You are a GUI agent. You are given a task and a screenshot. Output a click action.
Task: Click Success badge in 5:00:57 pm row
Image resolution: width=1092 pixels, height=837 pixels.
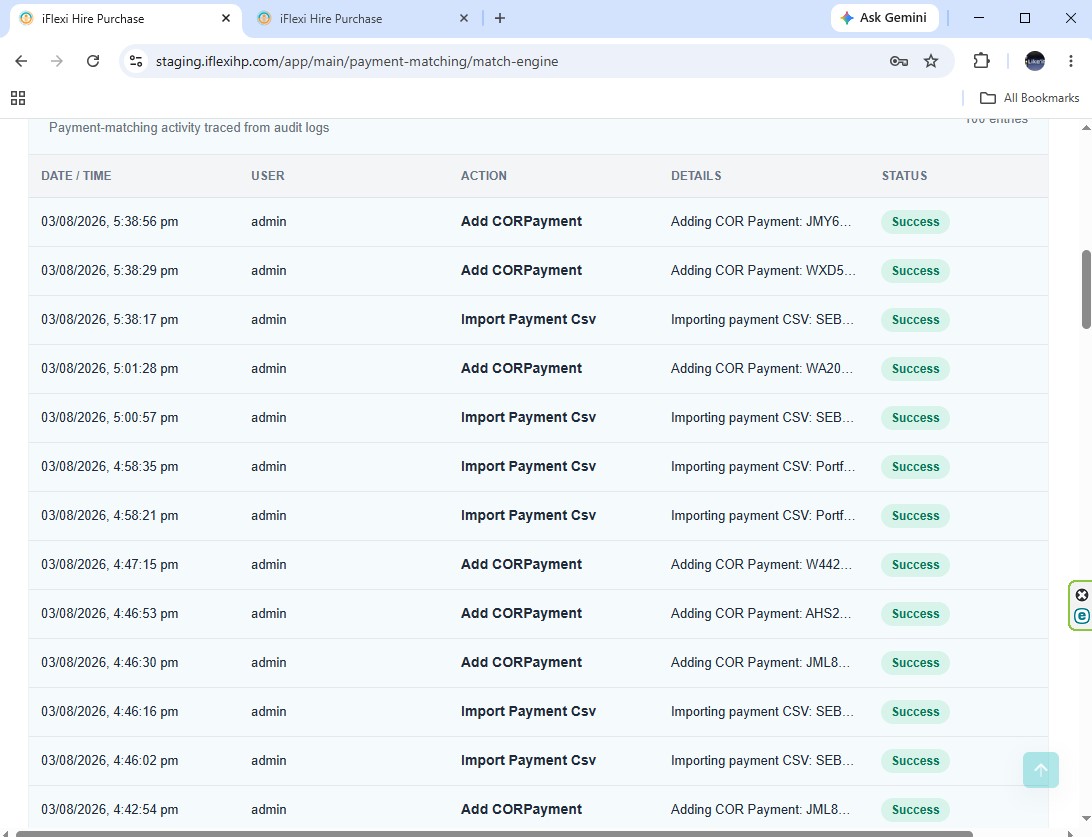point(915,418)
